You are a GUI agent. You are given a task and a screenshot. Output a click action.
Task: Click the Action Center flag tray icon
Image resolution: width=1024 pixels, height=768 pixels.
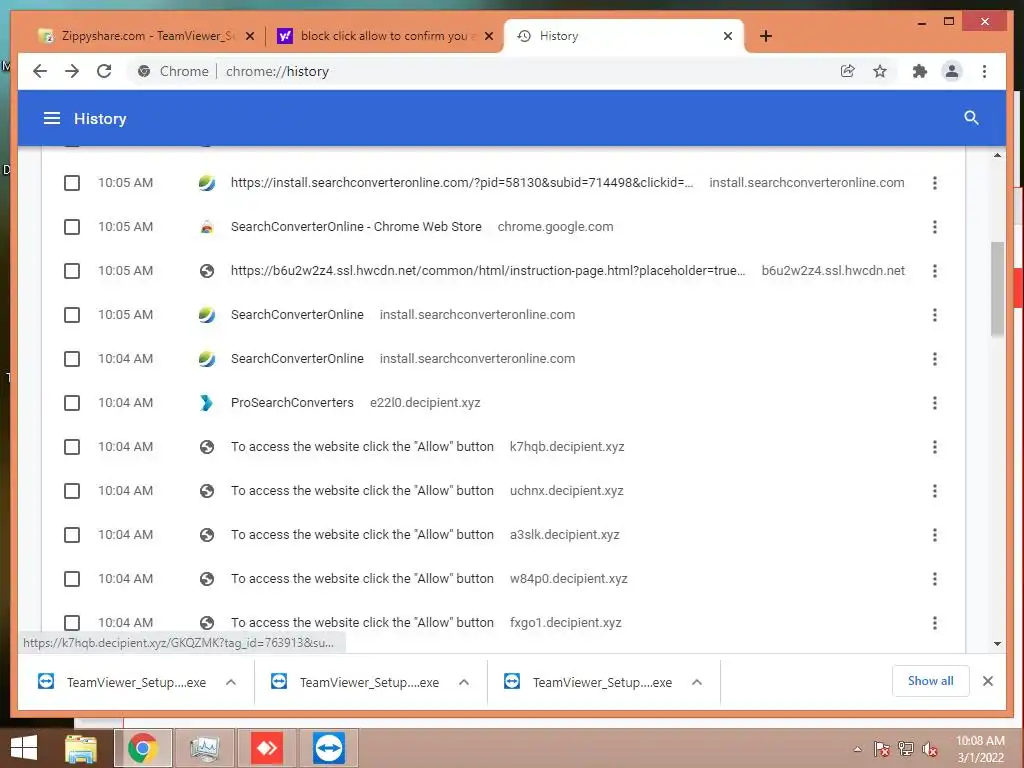882,749
